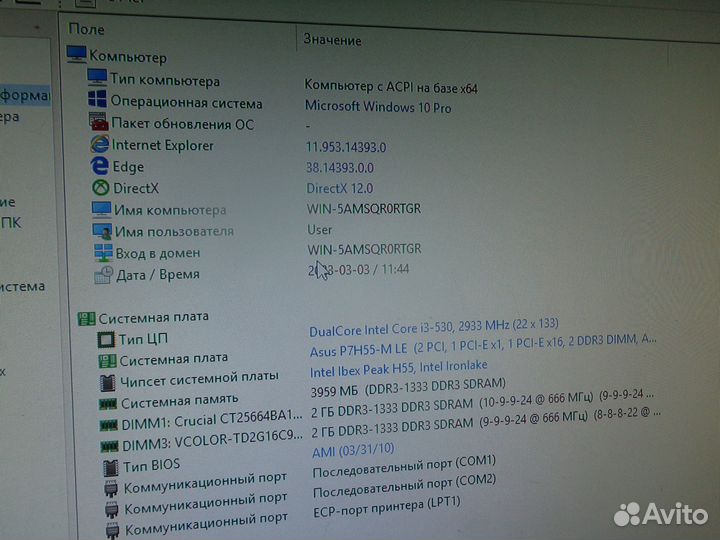Click the Имя пользователя icon
The image size is (720, 540).
(x=102, y=231)
